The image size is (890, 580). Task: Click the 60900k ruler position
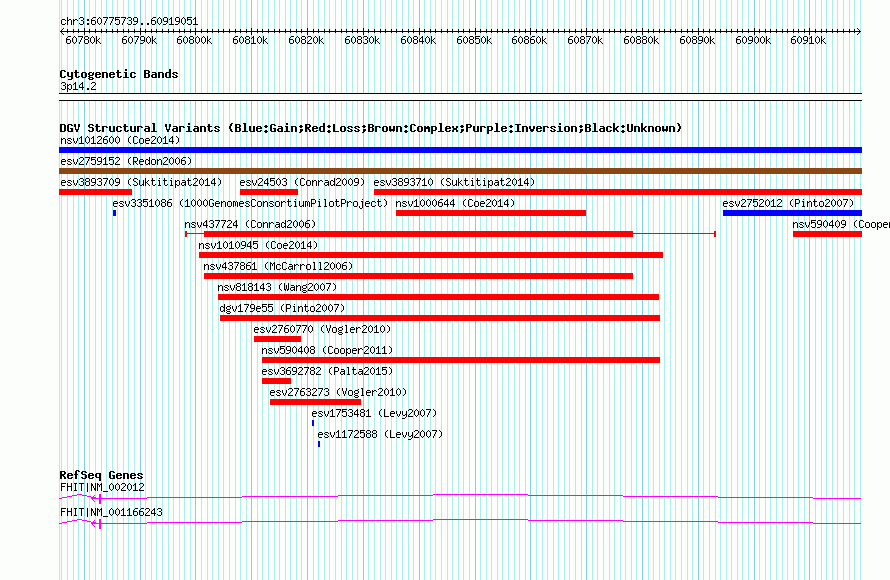point(753,40)
